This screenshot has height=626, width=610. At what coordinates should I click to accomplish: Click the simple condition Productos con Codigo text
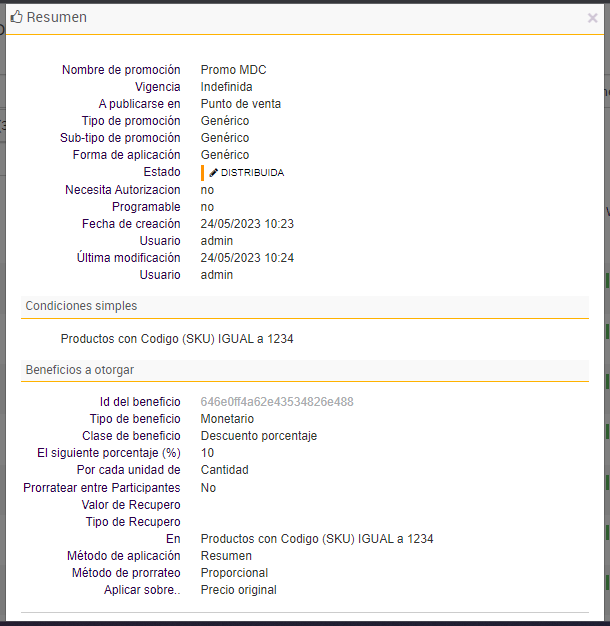click(x=177, y=339)
